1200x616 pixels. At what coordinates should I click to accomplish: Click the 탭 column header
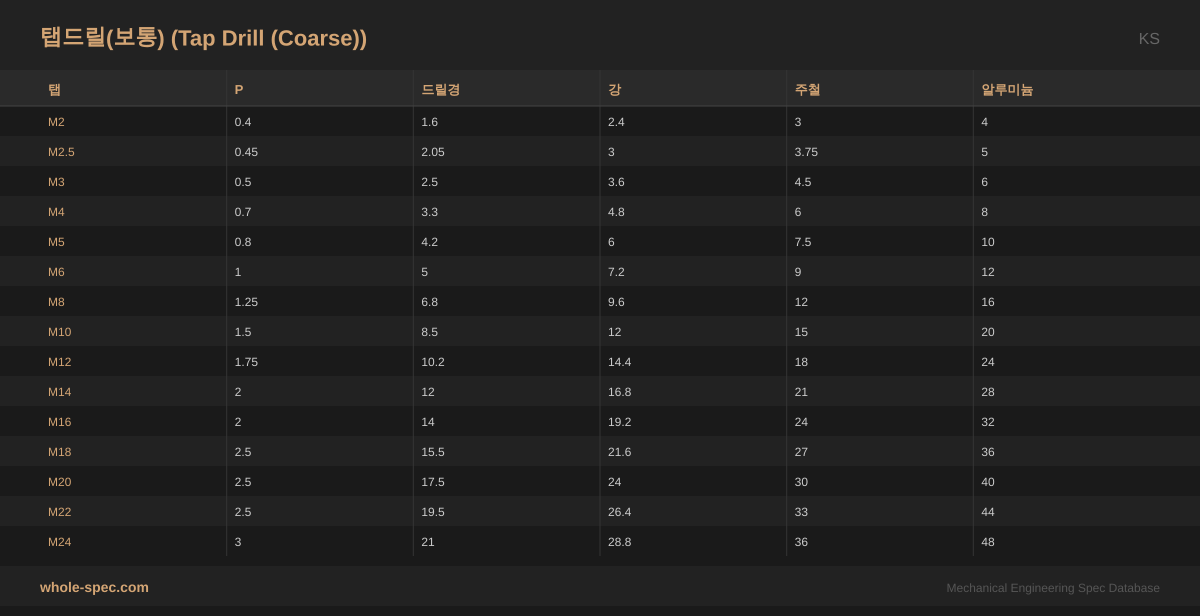click(x=55, y=90)
